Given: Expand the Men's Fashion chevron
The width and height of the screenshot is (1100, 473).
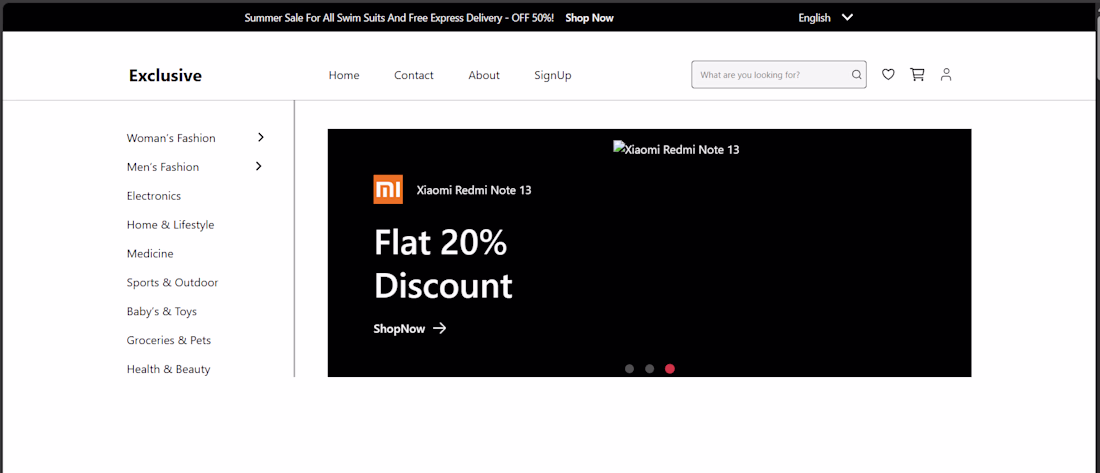Looking at the screenshot, I should (x=259, y=166).
